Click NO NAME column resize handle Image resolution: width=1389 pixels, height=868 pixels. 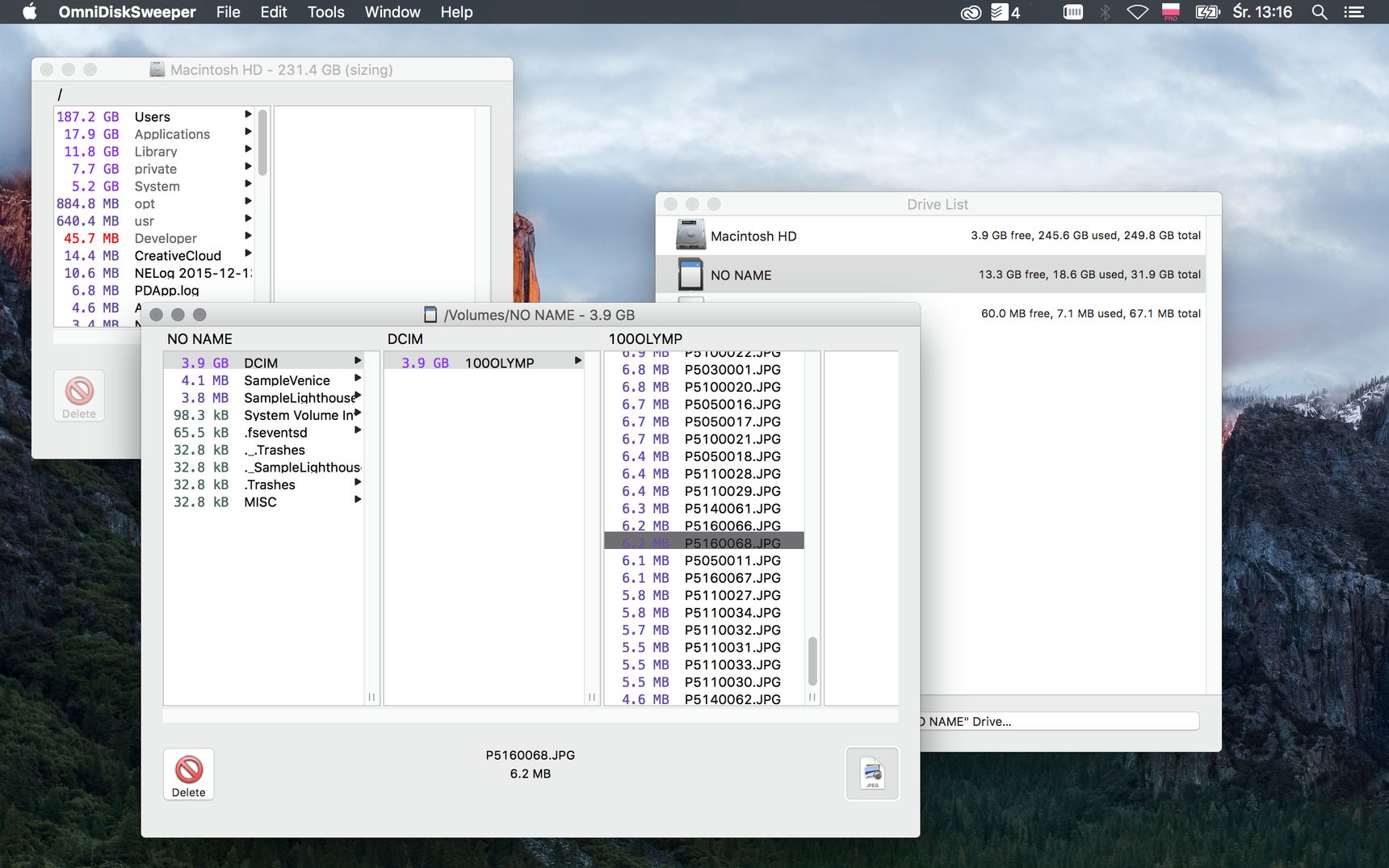(371, 697)
